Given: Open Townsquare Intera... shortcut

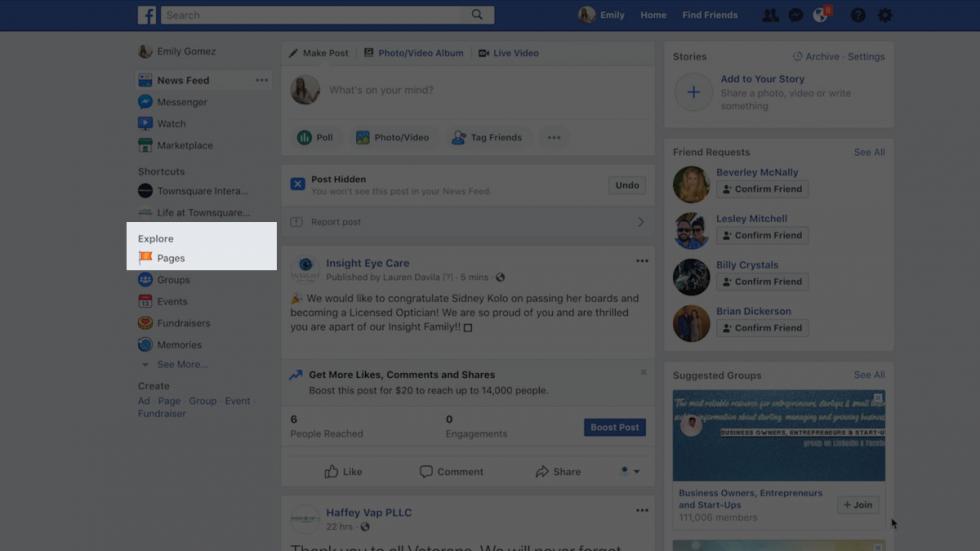Looking at the screenshot, I should 193,191.
